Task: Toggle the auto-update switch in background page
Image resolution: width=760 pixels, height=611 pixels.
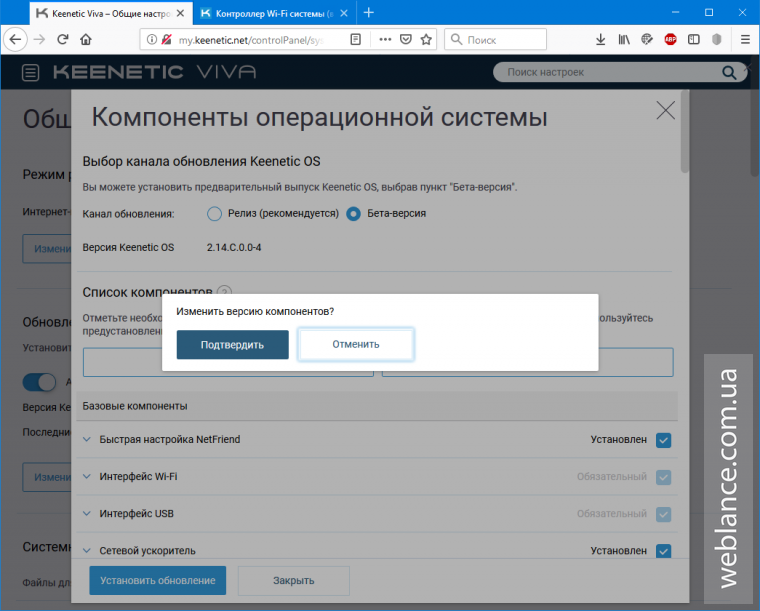Action: coord(39,382)
